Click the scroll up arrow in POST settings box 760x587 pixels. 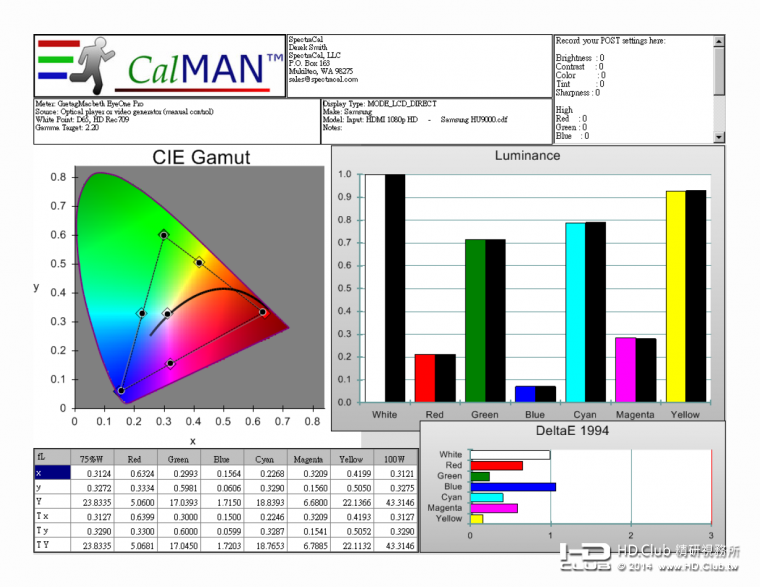click(x=719, y=41)
